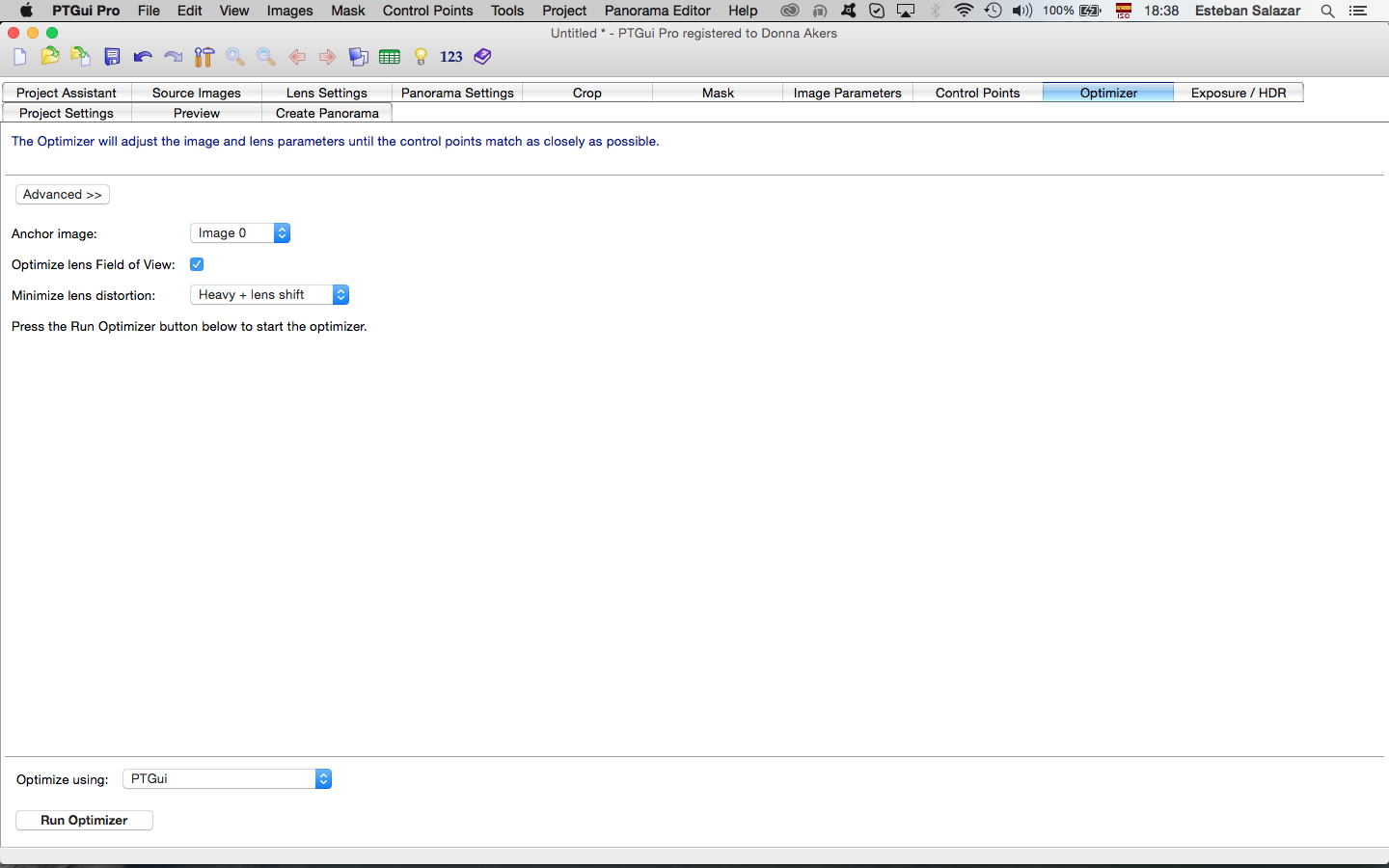Click the 18:38 clock in menu bar
This screenshot has height=868, width=1389.
tap(1161, 11)
